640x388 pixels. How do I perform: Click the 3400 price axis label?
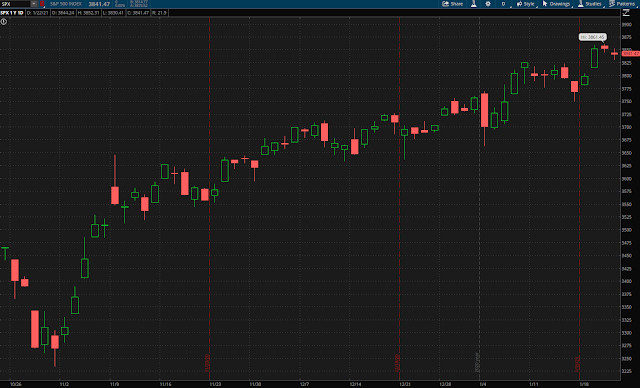[627, 282]
